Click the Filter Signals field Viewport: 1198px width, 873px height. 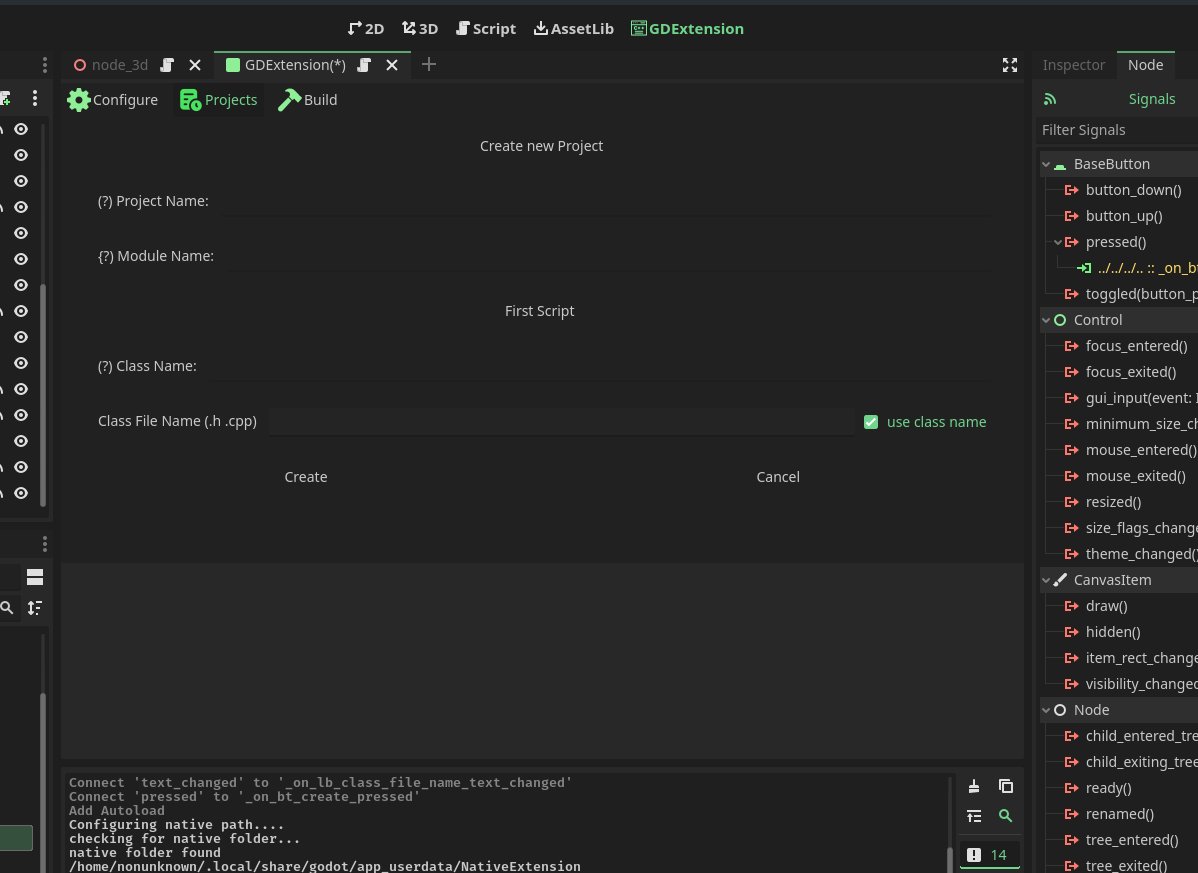[1119, 130]
